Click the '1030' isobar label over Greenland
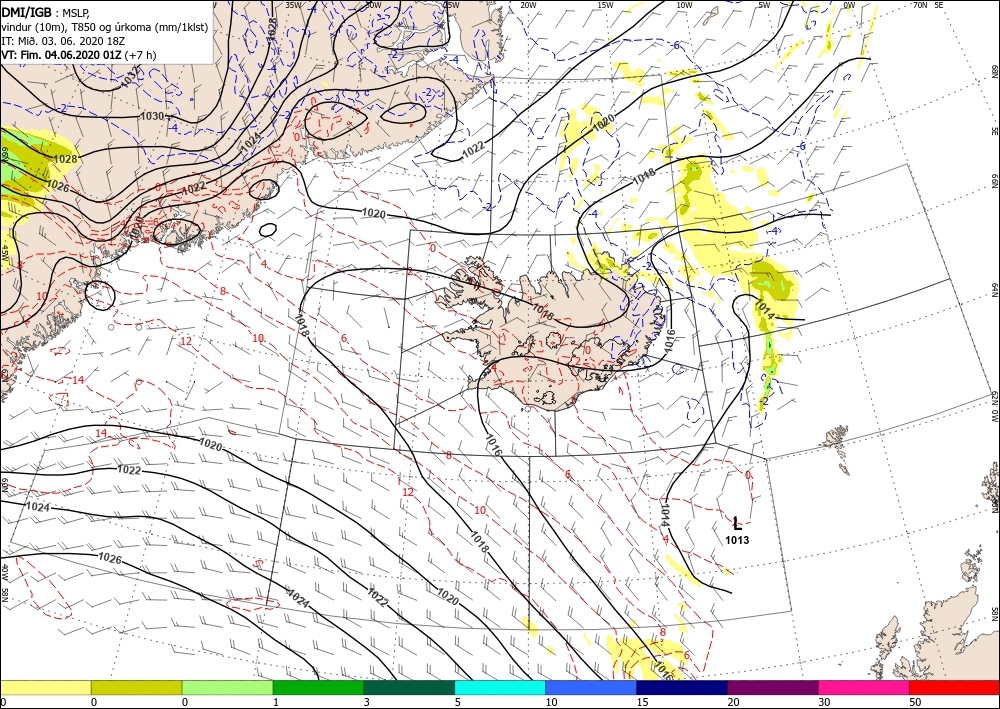Screen dimensions: 1000x709 click(x=152, y=116)
